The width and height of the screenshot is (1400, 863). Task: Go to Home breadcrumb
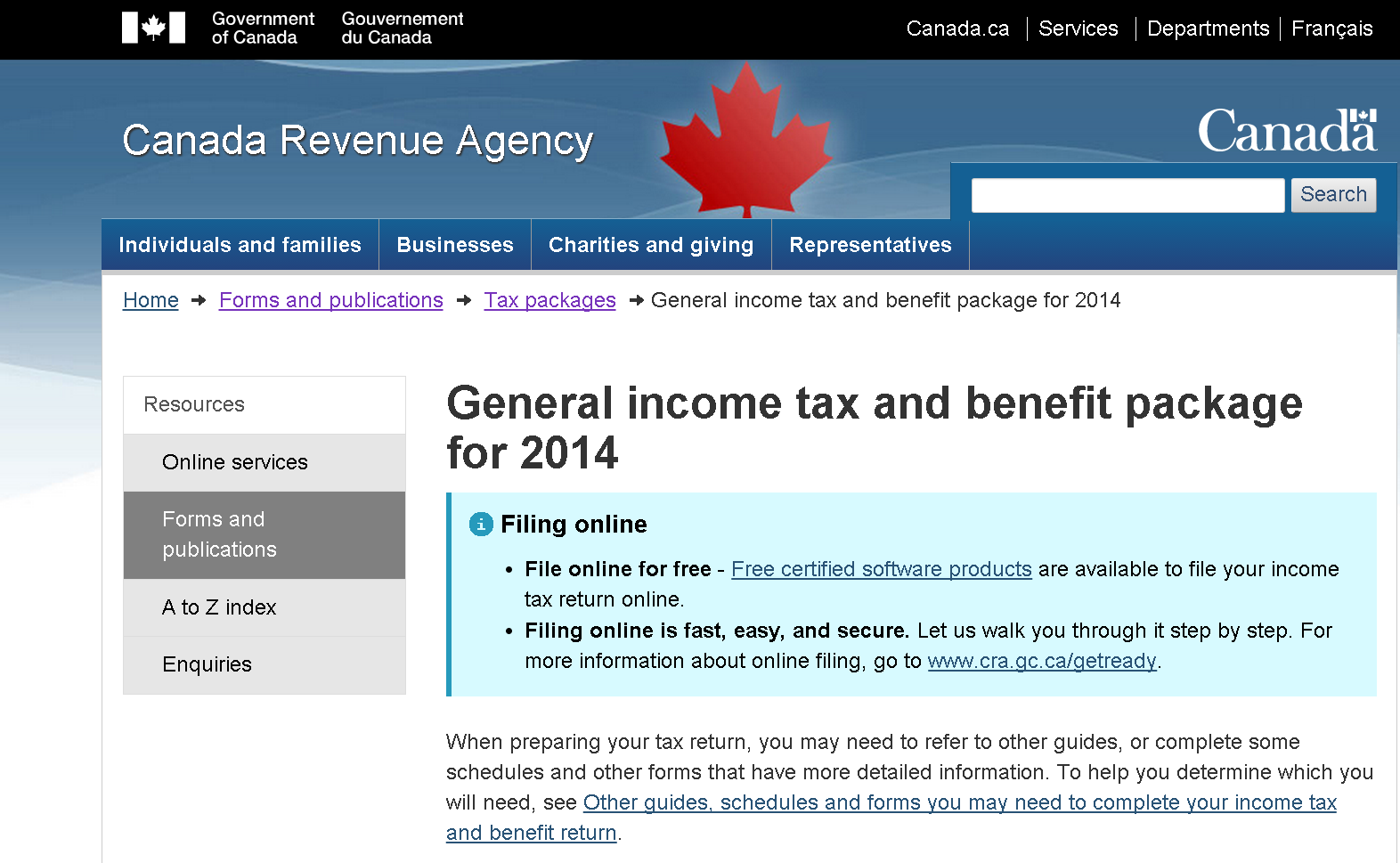coord(151,301)
